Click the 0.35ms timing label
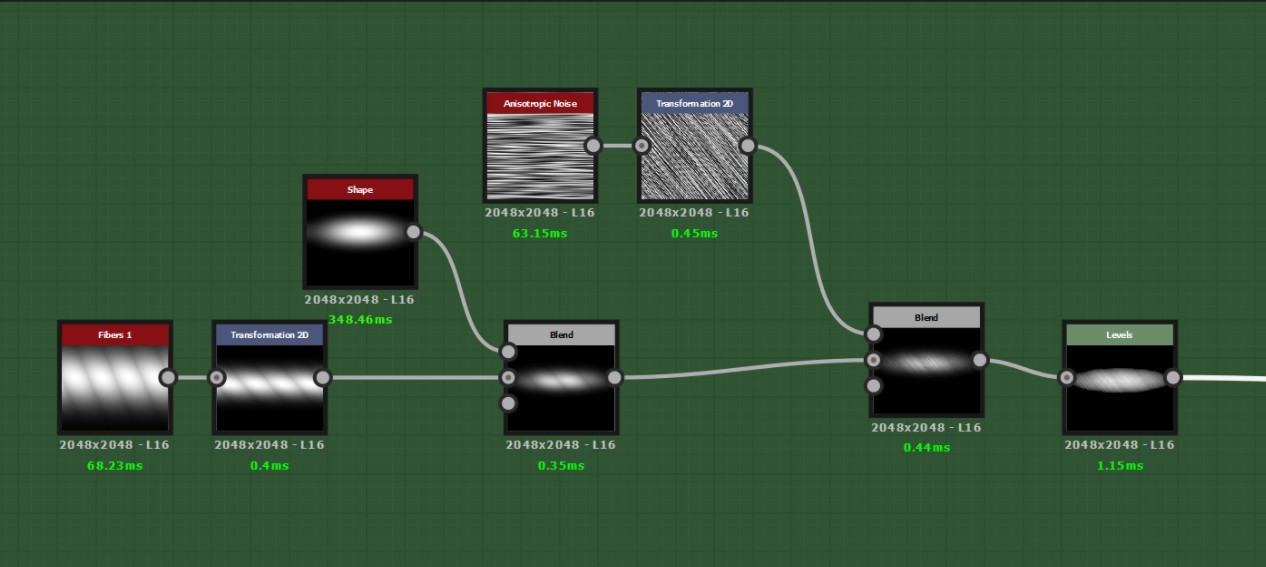Image resolution: width=1266 pixels, height=567 pixels. coord(561,466)
